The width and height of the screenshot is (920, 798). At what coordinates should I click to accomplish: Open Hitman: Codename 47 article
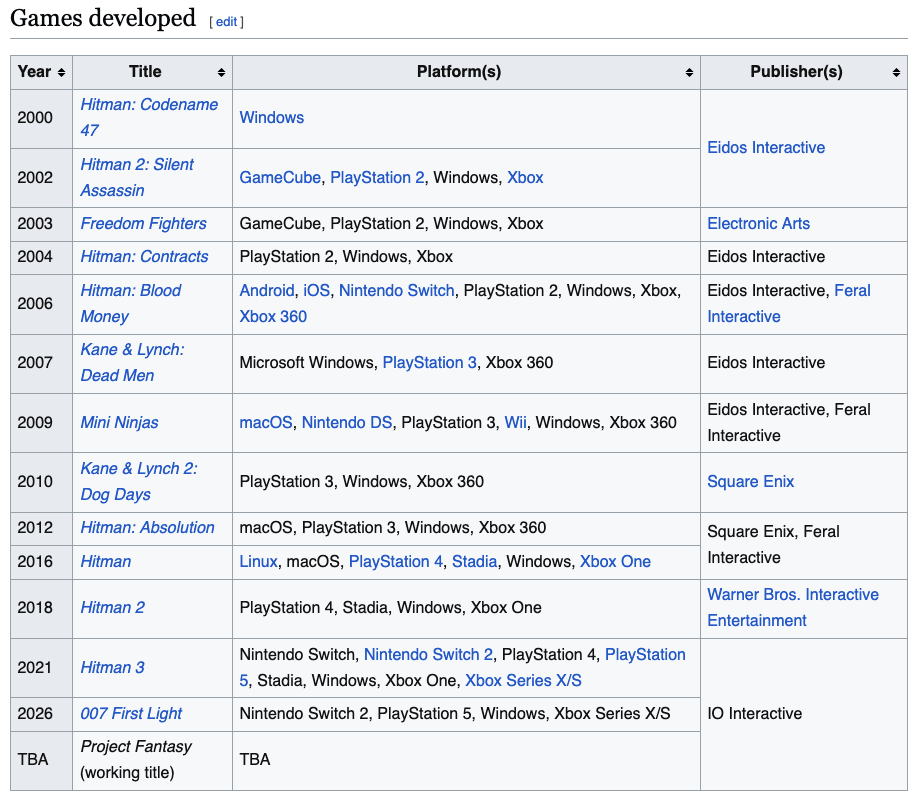point(149,117)
